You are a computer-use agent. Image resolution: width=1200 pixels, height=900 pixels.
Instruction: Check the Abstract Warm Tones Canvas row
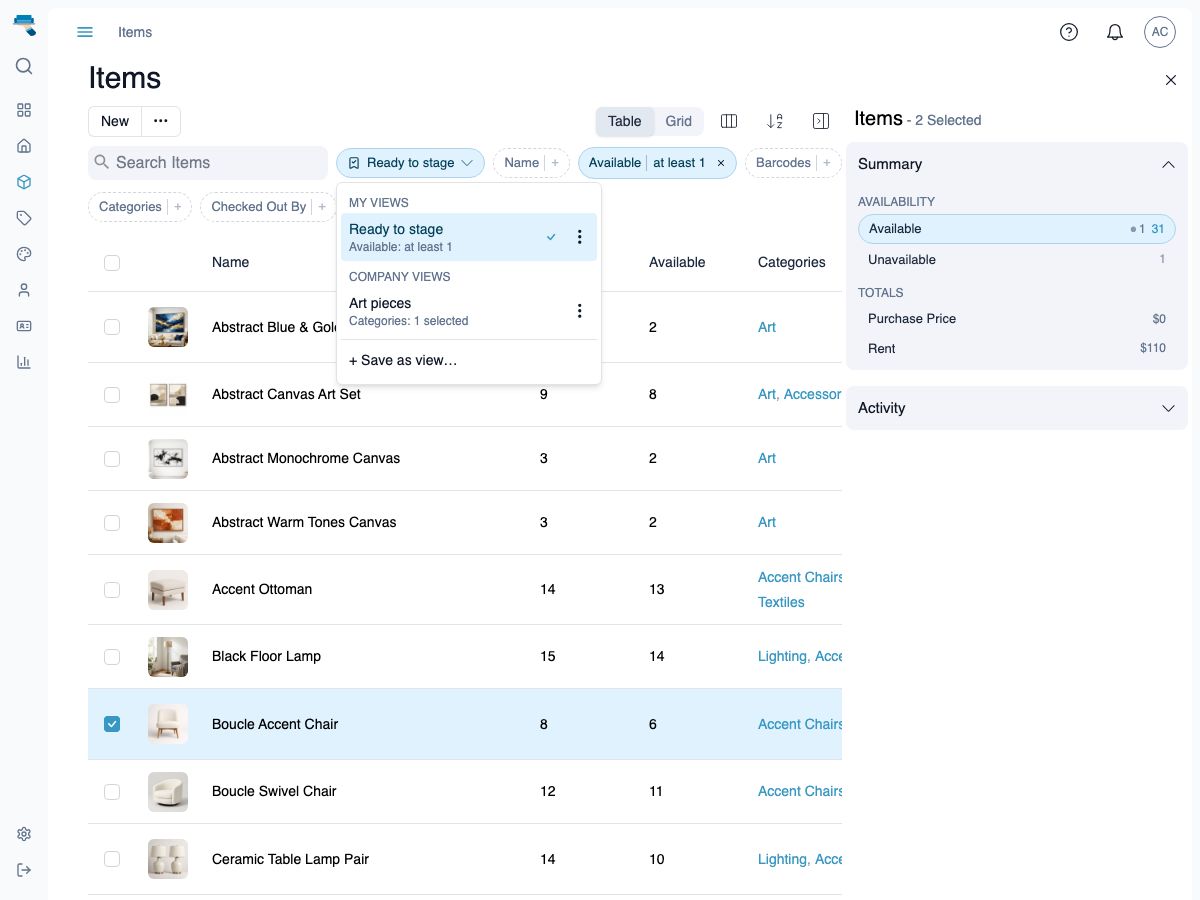click(x=112, y=522)
